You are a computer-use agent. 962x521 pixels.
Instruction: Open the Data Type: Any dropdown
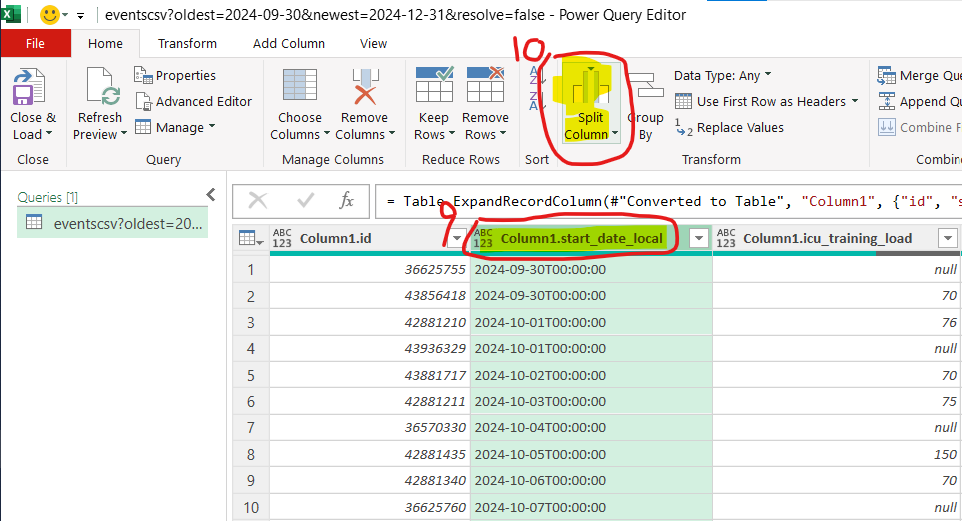tap(723, 75)
